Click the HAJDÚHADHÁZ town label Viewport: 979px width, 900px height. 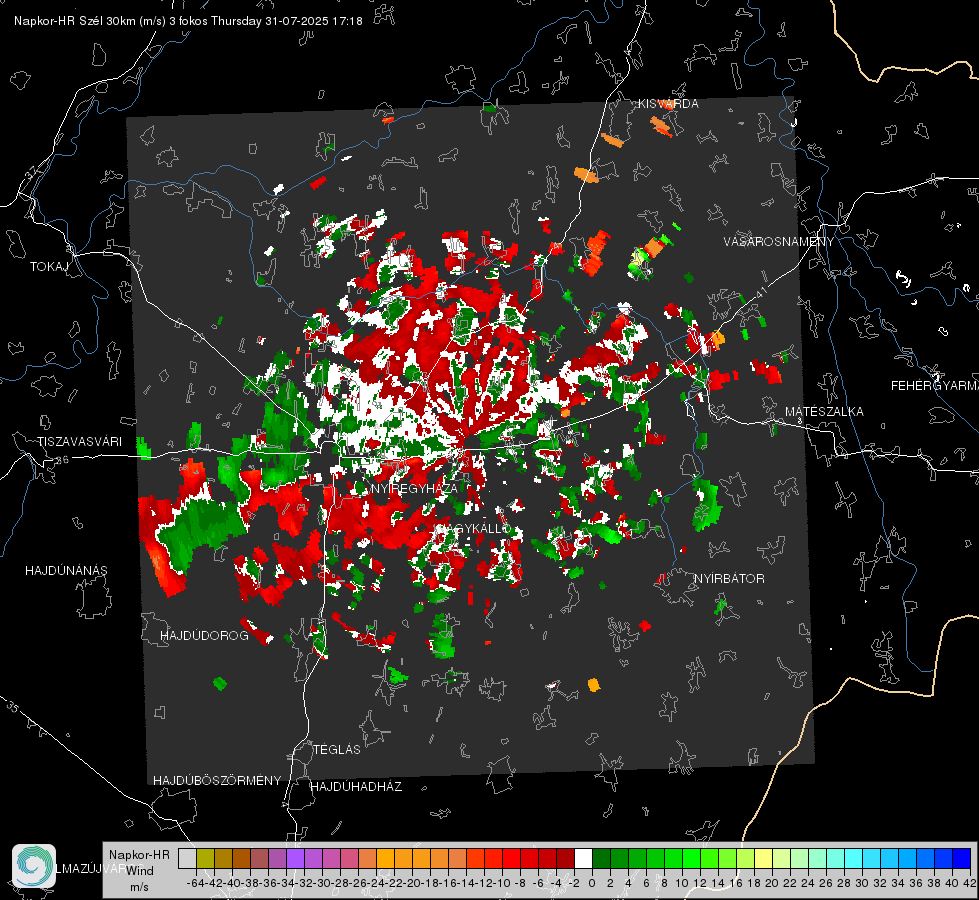click(x=356, y=787)
